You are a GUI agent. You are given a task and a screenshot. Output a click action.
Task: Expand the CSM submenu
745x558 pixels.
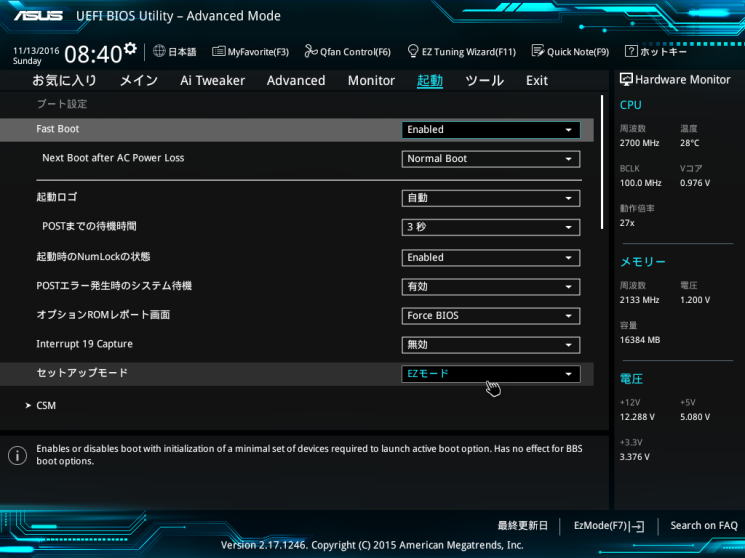click(41, 405)
